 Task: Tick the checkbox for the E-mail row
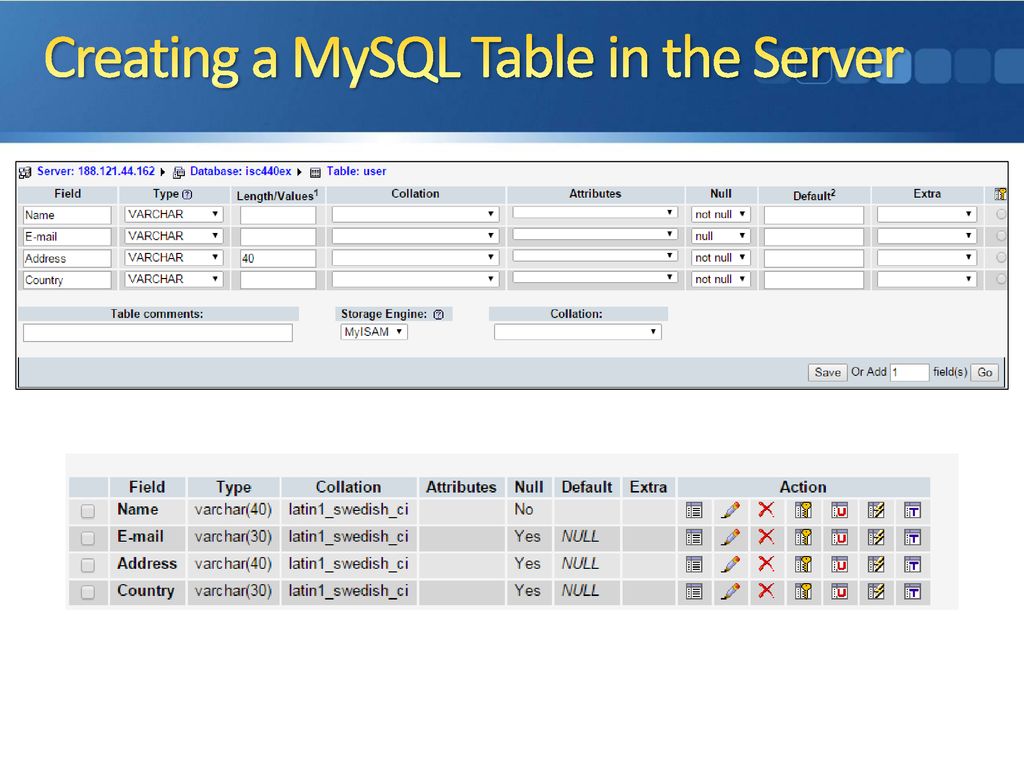tap(88, 538)
